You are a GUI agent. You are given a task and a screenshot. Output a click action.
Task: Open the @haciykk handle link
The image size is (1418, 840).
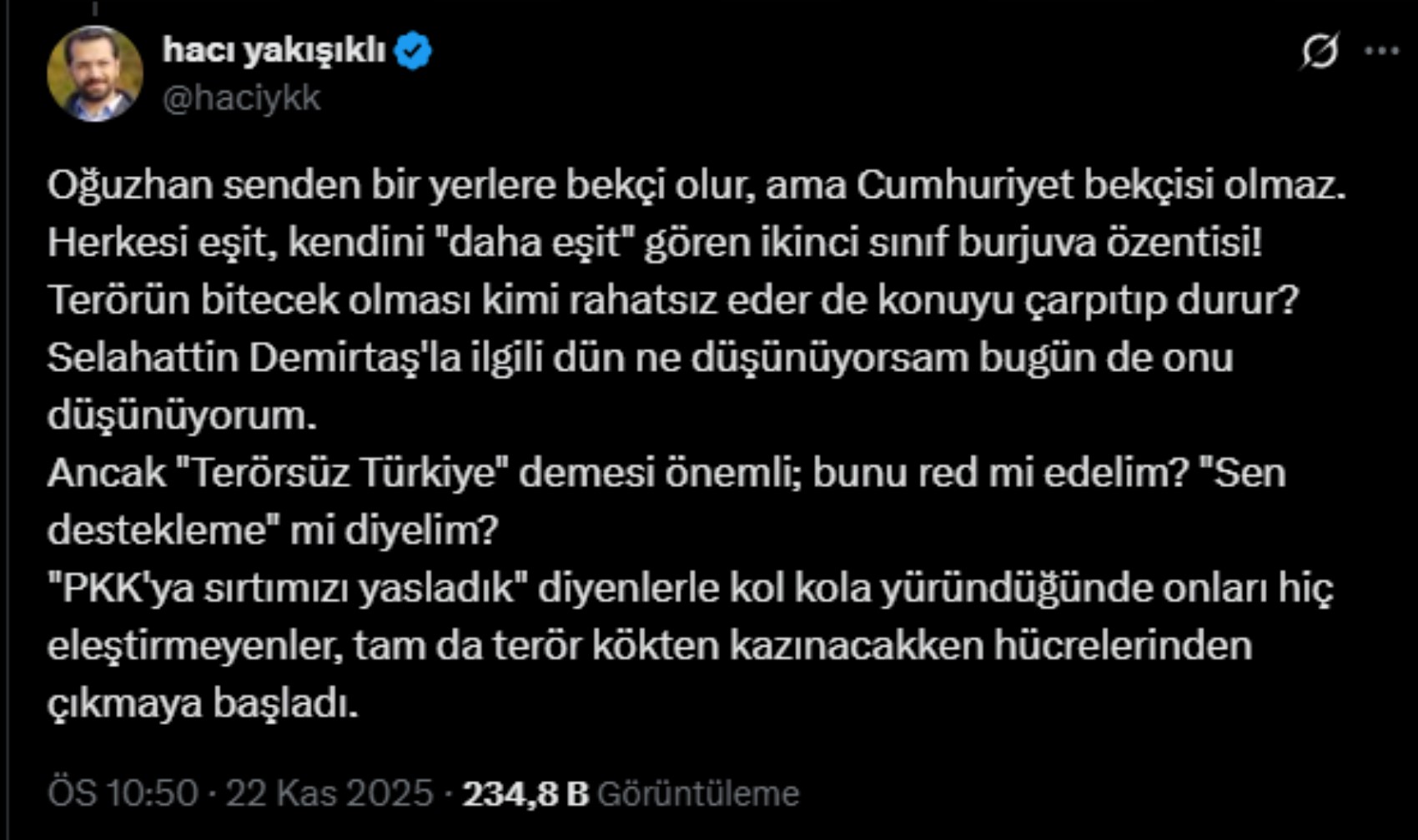pos(242,98)
